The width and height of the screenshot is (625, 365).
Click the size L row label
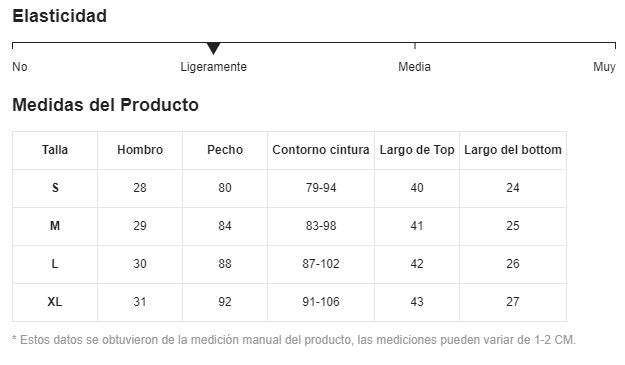coord(55,264)
